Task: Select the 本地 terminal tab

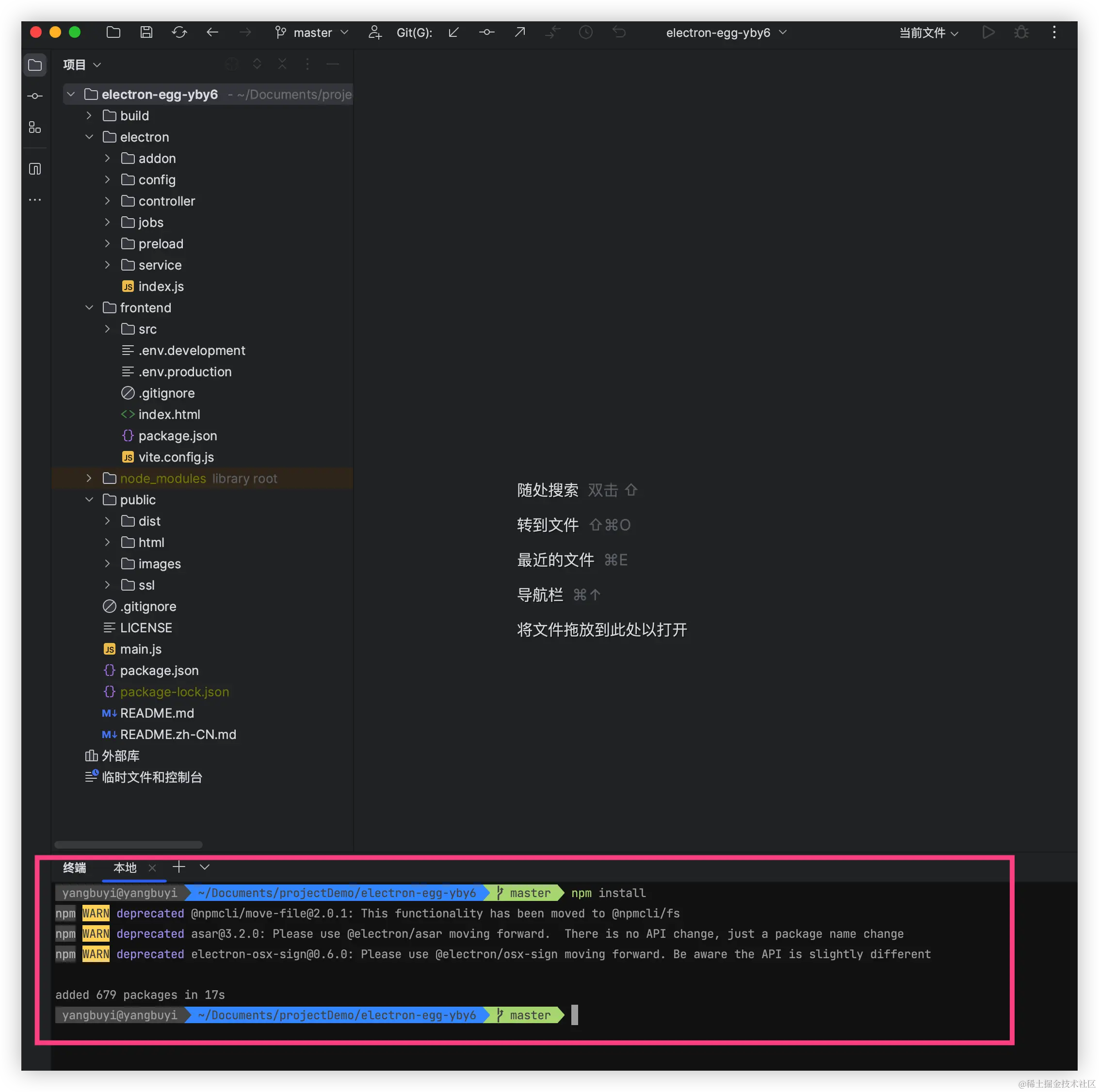Action: pyautogui.click(x=125, y=867)
